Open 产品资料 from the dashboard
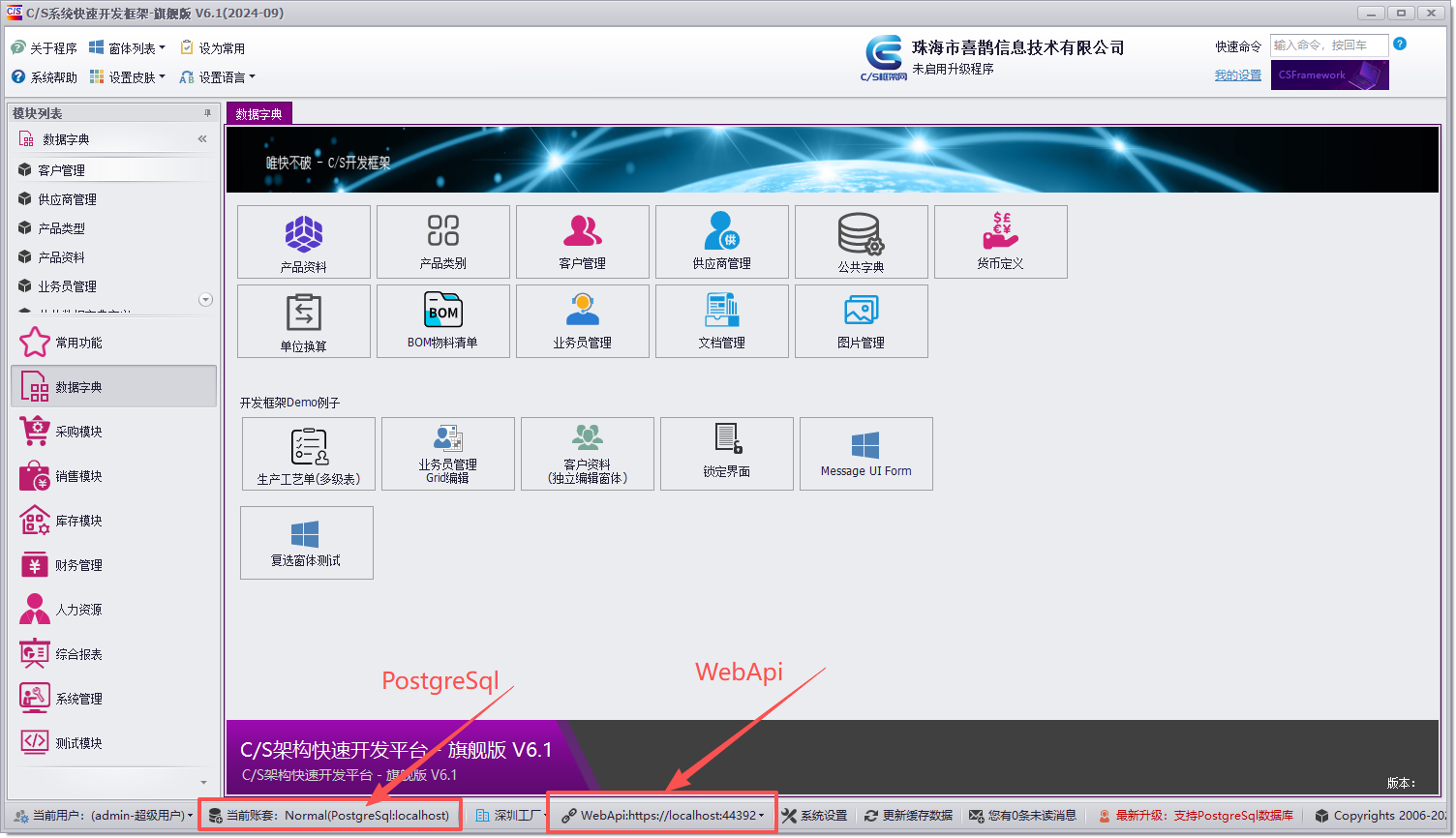This screenshot has width=1456, height=838. 303,241
